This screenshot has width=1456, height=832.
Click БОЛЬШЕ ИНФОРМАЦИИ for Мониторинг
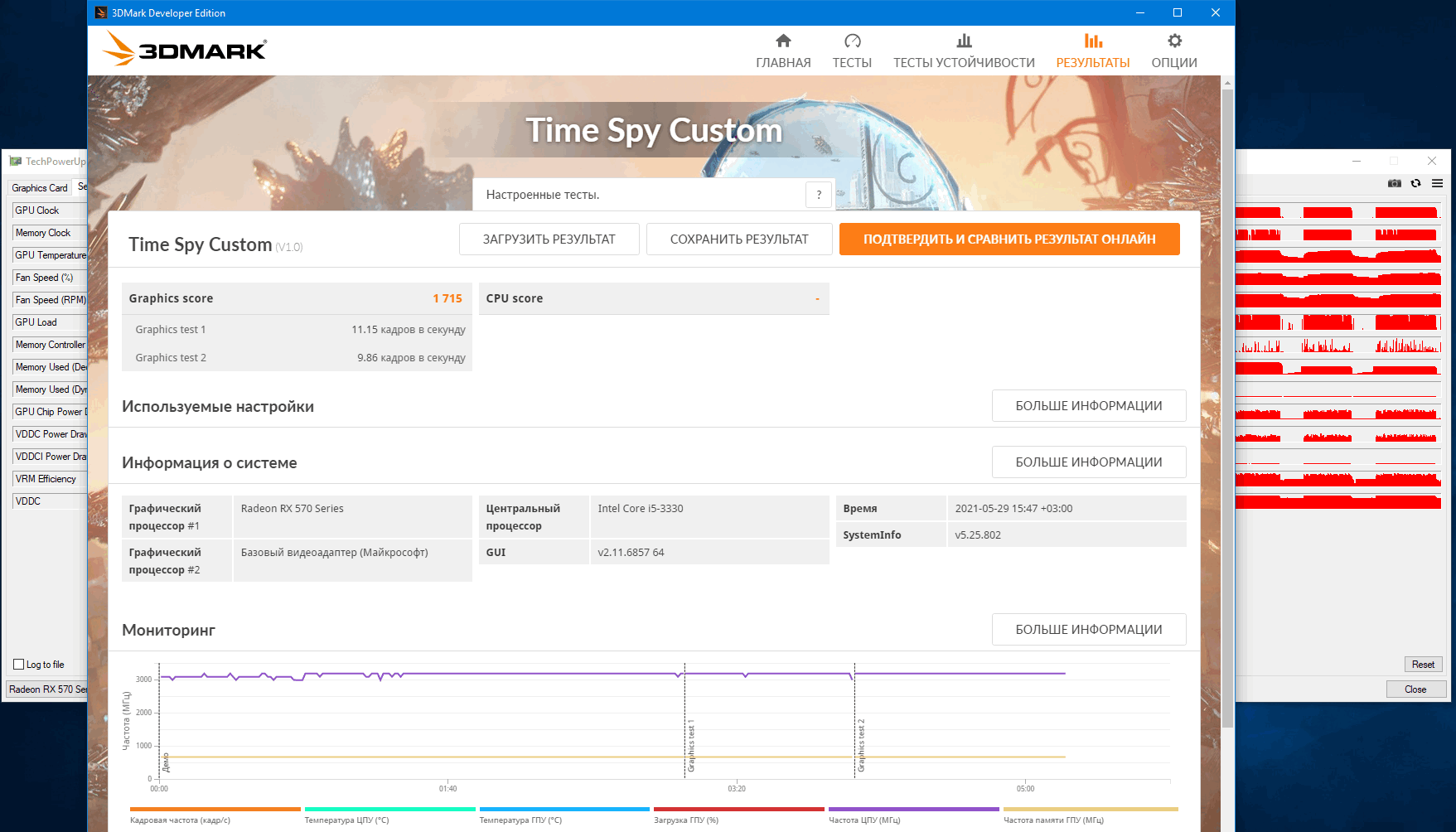pos(1089,630)
